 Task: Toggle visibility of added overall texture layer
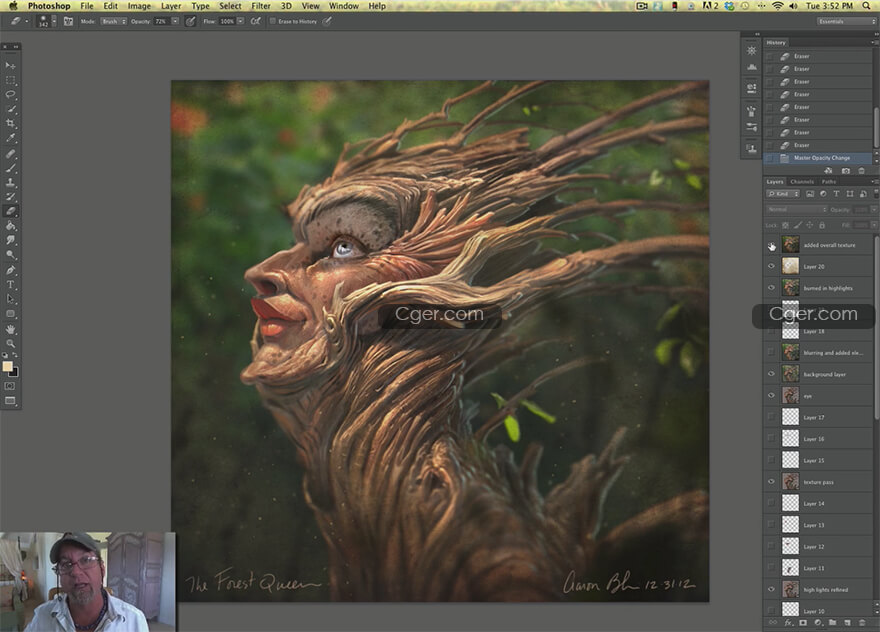click(771, 245)
